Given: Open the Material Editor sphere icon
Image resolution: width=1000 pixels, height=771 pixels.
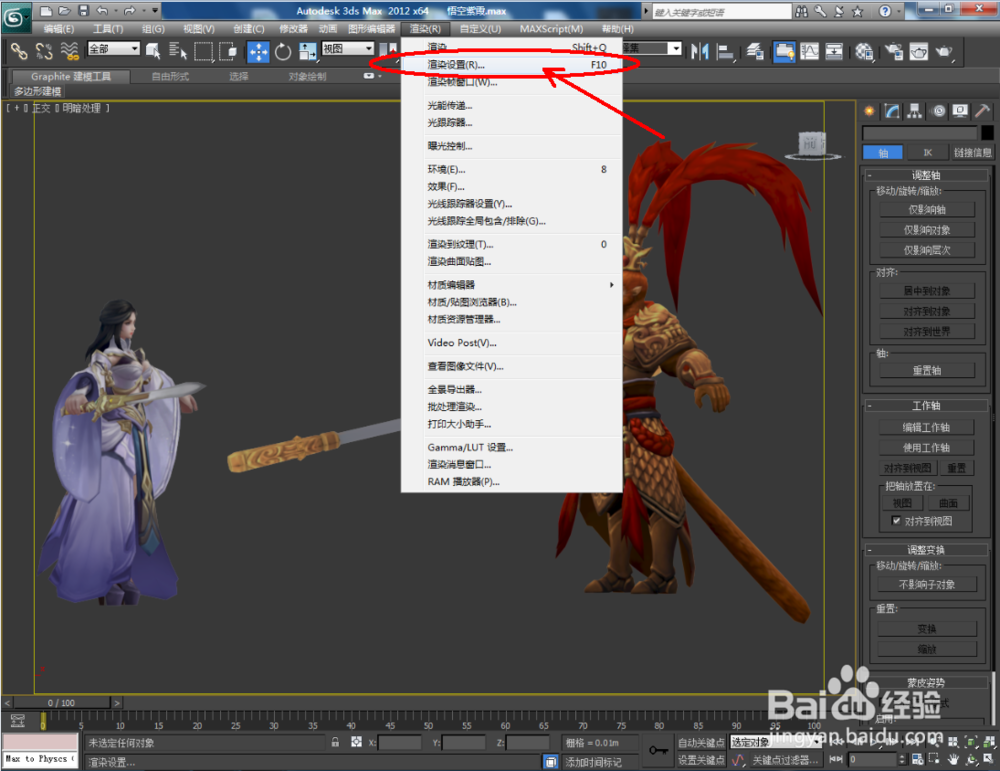Looking at the screenshot, I should [x=864, y=51].
